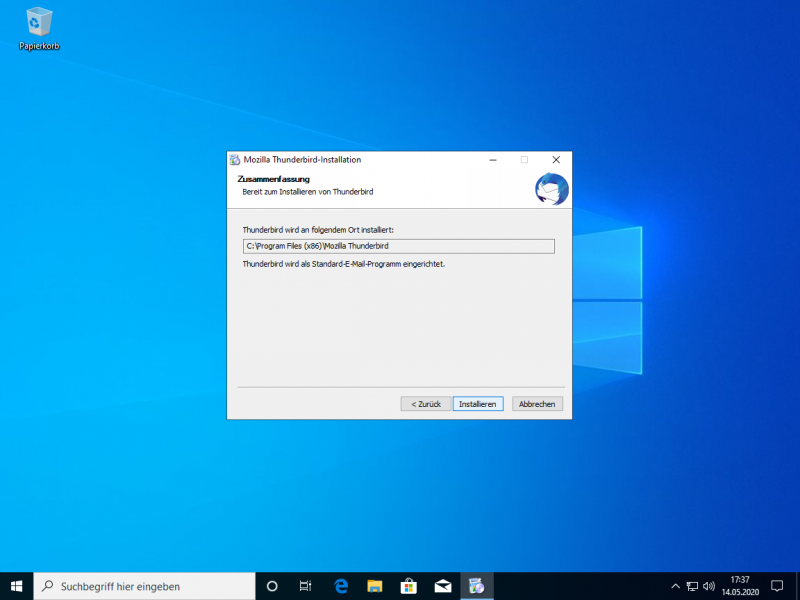The width and height of the screenshot is (800, 600).
Task: Open Task View on the taskbar
Action: coord(306,586)
